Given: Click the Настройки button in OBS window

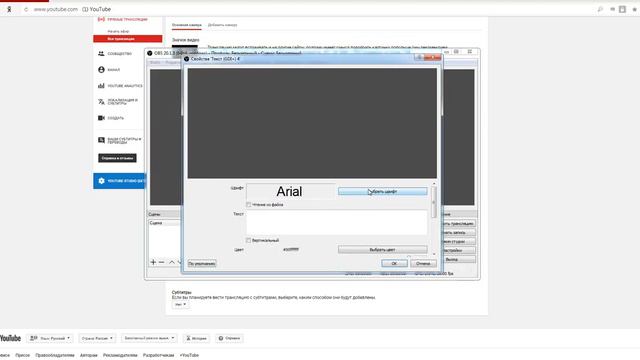Looking at the screenshot, I should click(x=453, y=251).
